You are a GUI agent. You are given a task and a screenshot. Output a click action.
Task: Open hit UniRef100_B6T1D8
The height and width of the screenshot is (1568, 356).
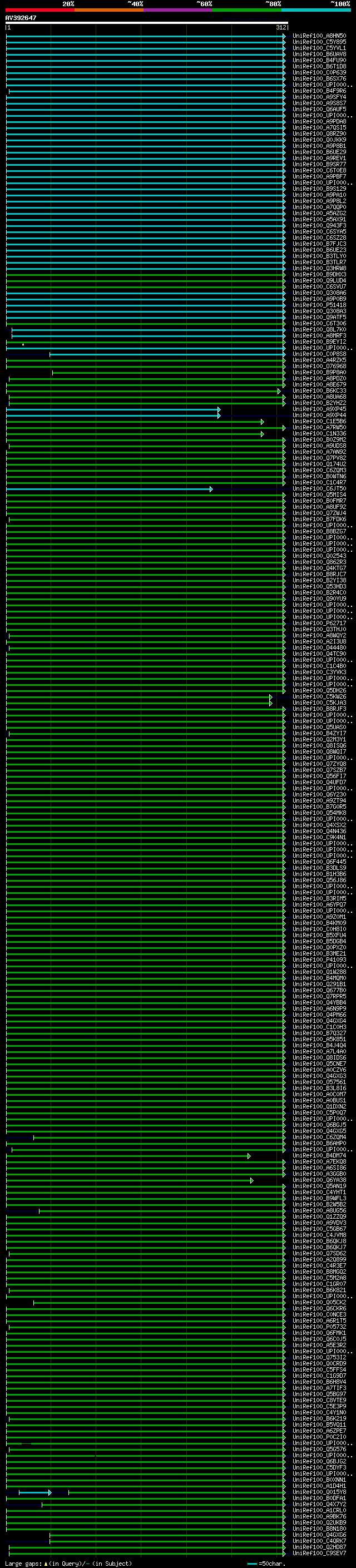pos(319,66)
